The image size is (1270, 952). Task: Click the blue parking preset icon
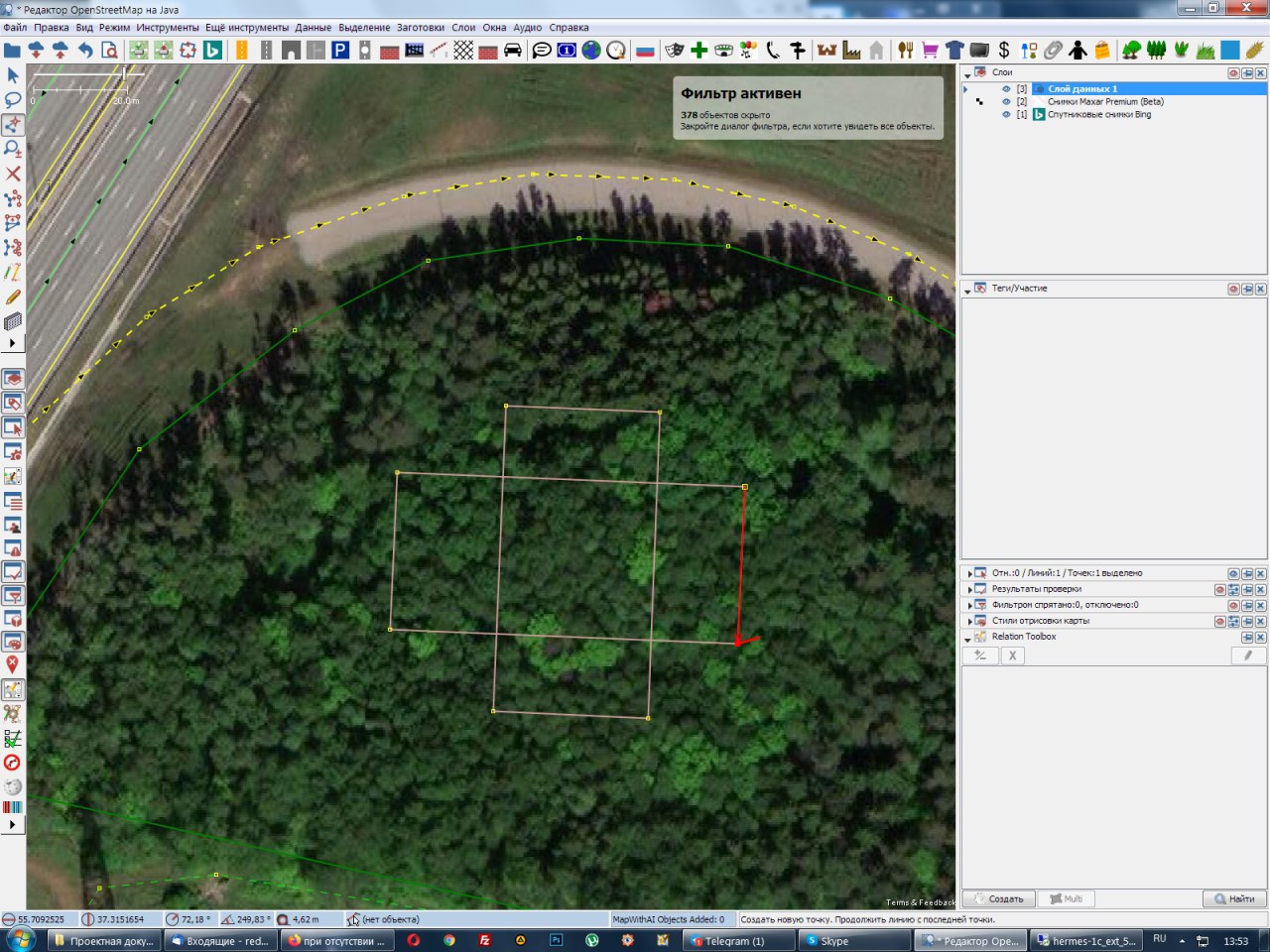(x=340, y=50)
